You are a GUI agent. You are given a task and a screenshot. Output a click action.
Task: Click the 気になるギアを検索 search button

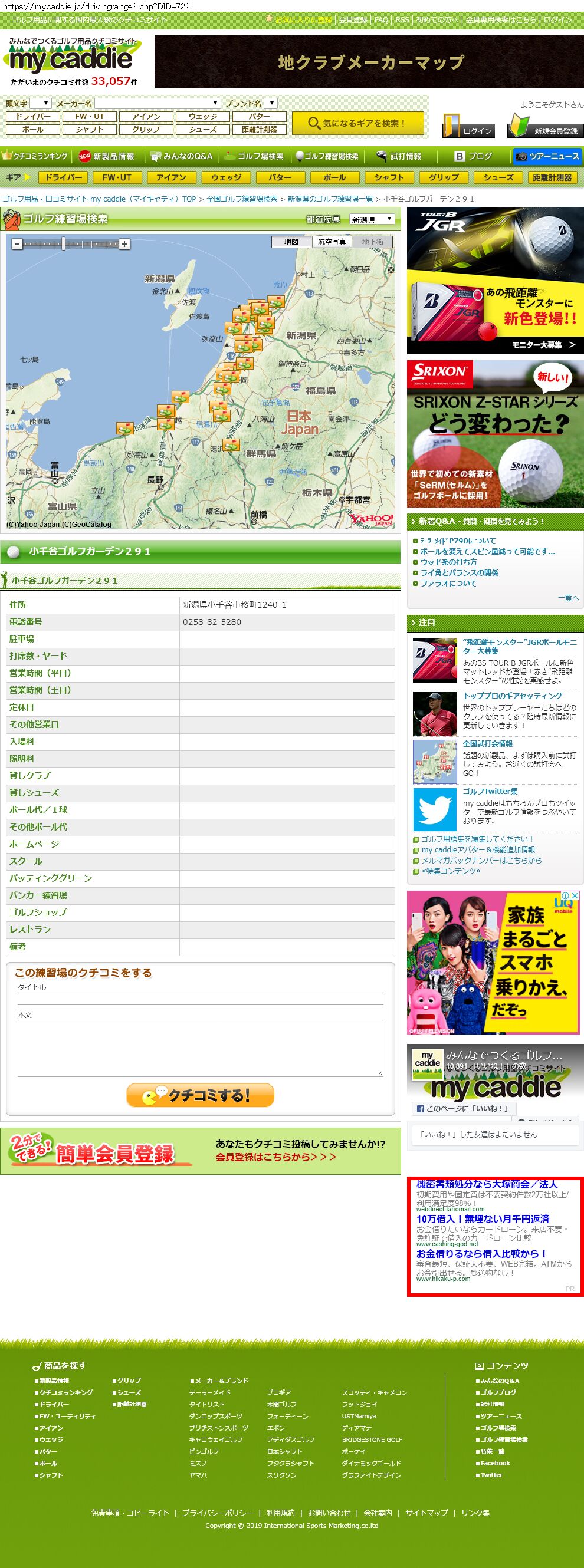click(357, 123)
